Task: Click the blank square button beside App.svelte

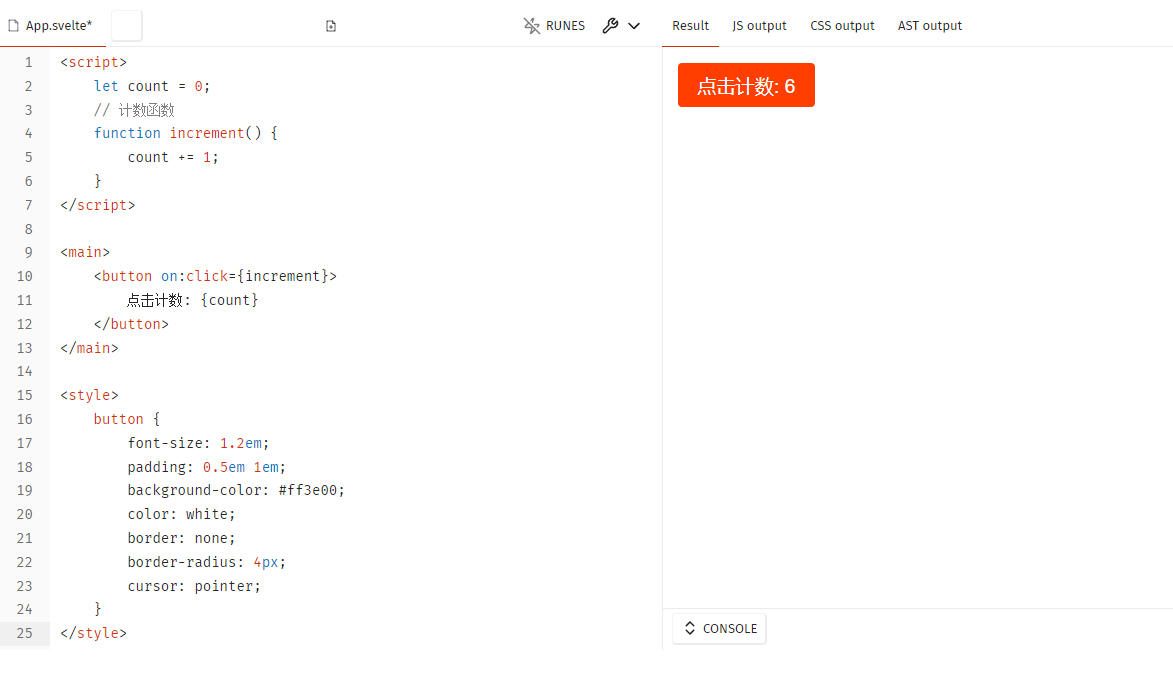Action: pos(126,26)
